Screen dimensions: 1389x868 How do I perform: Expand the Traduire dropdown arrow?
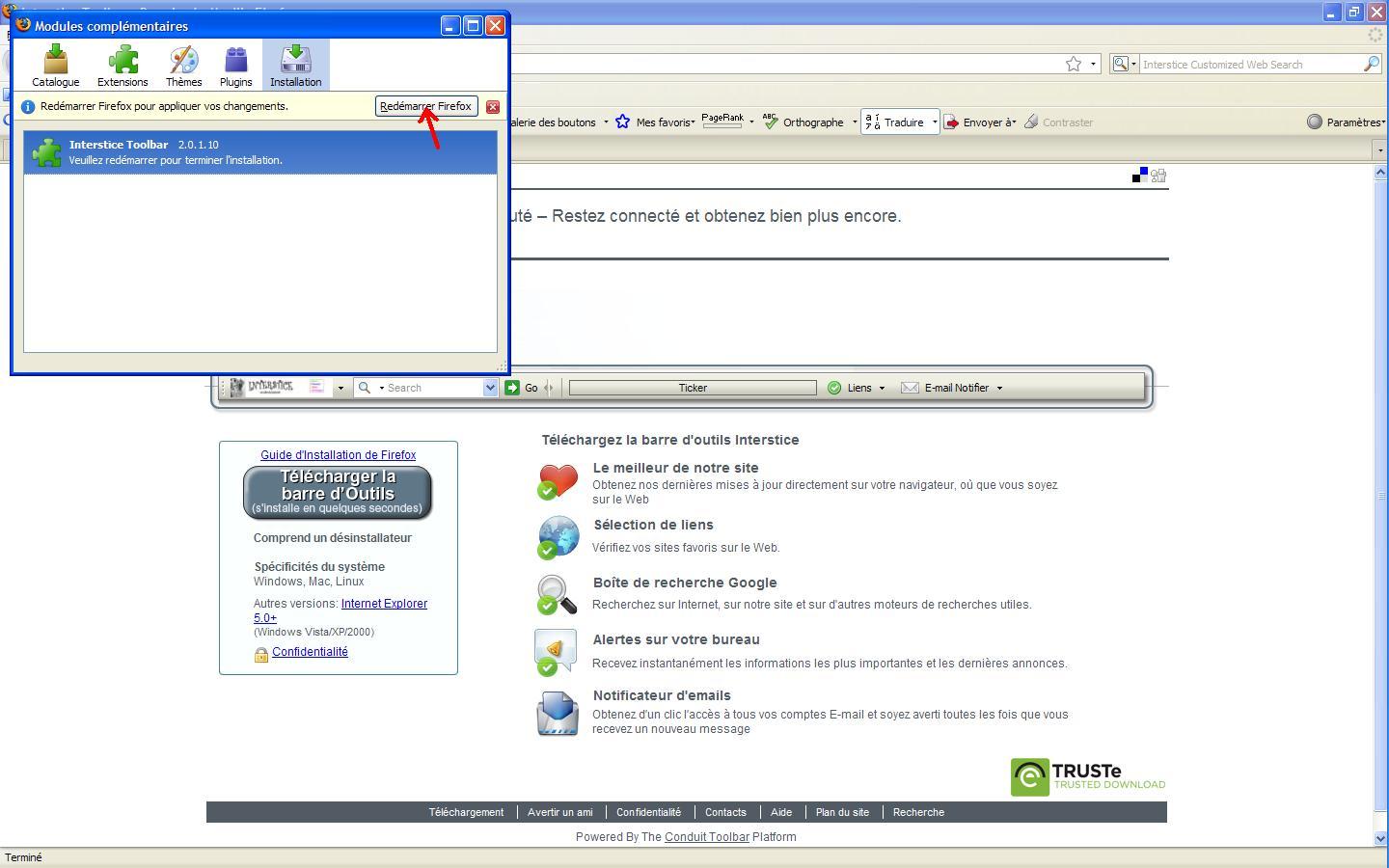point(934,122)
